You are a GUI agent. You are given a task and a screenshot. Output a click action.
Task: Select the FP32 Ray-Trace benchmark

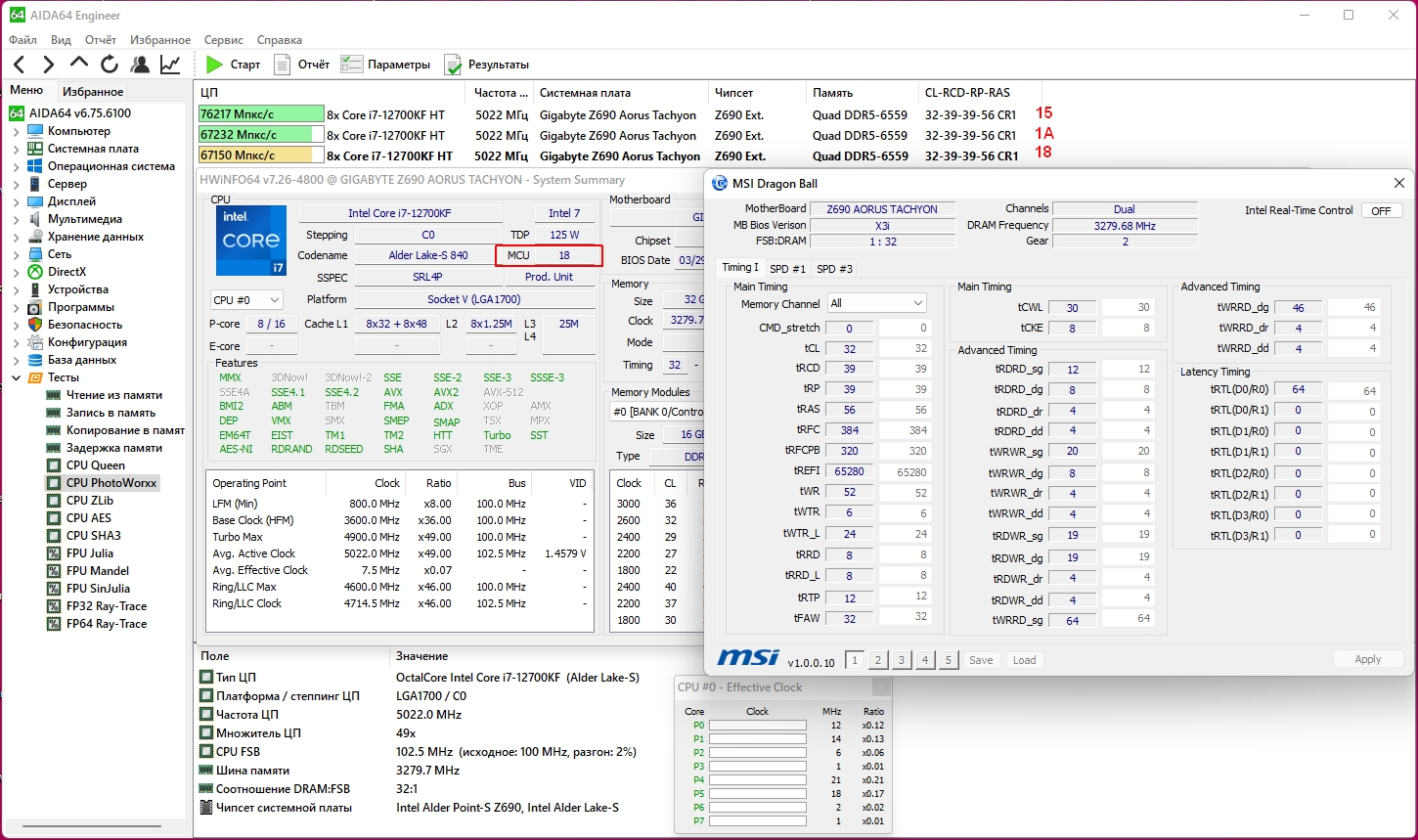click(106, 606)
